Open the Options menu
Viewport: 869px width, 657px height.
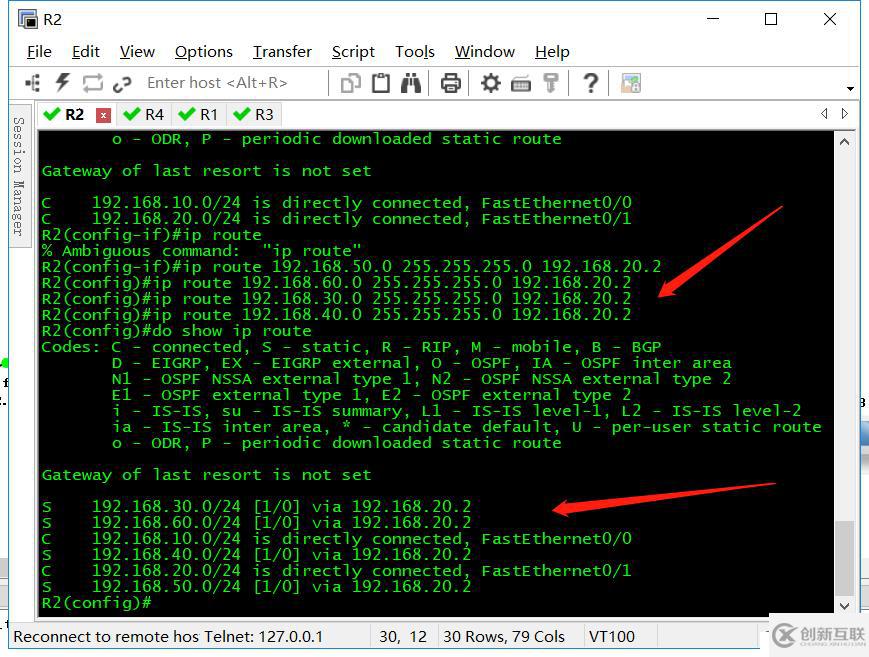pos(203,52)
